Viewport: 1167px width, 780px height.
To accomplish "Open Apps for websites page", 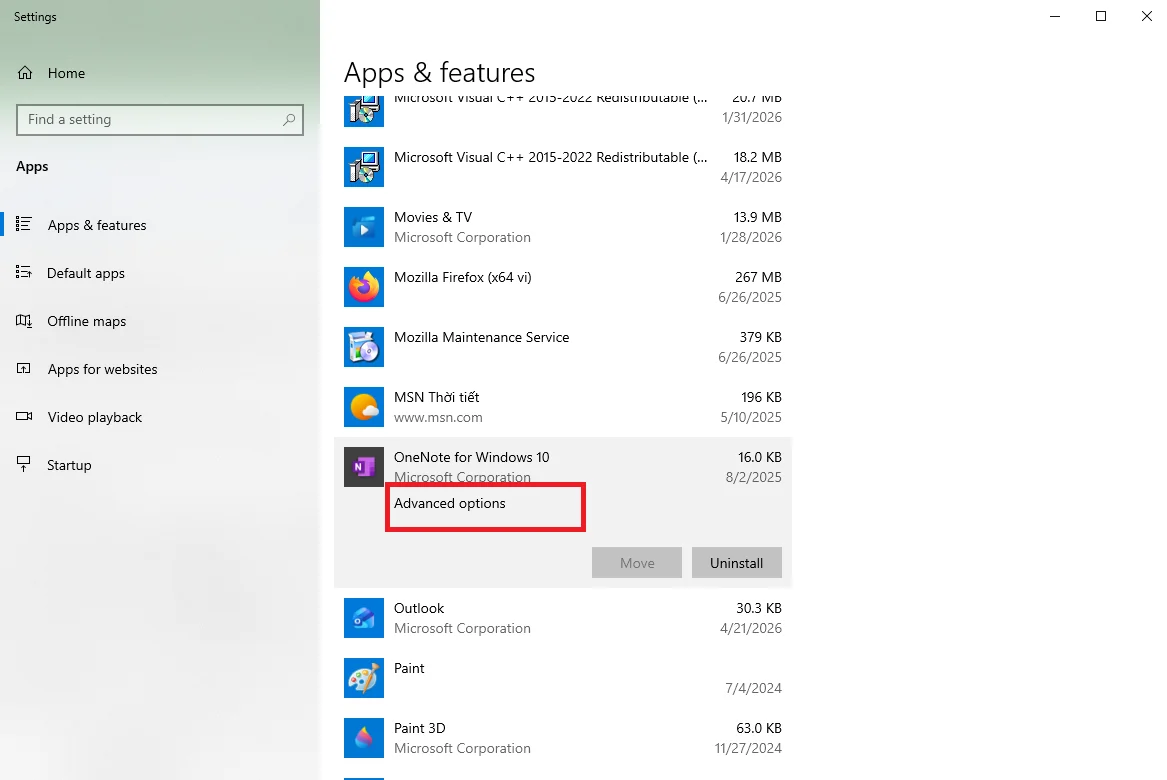I will click(x=160, y=369).
